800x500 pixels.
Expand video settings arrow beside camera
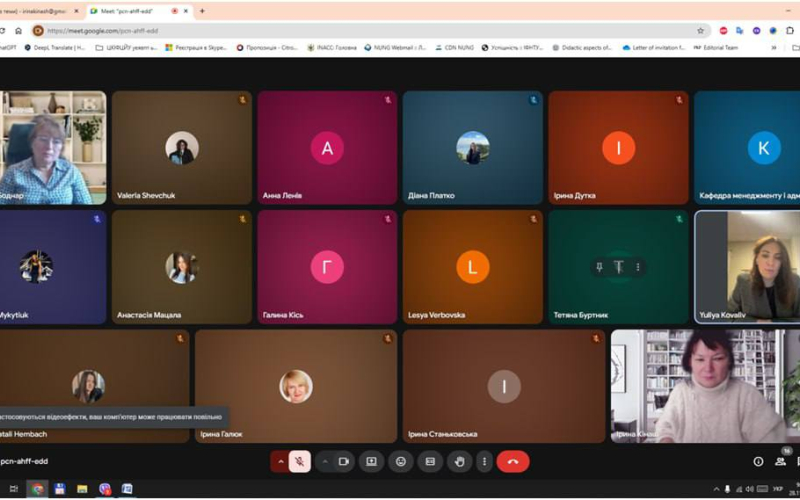click(x=324, y=461)
